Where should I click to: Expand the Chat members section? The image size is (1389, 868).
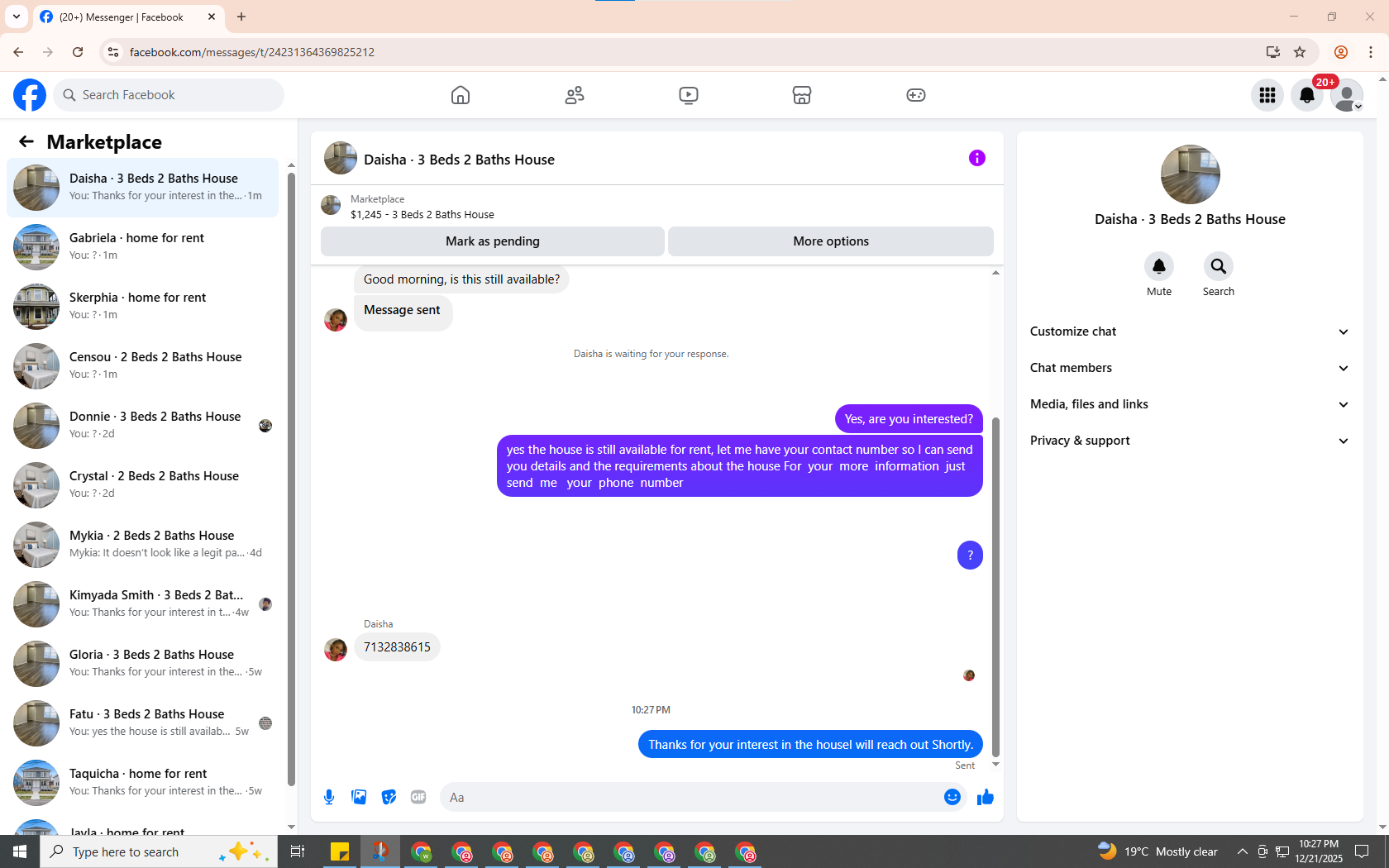point(1191,368)
